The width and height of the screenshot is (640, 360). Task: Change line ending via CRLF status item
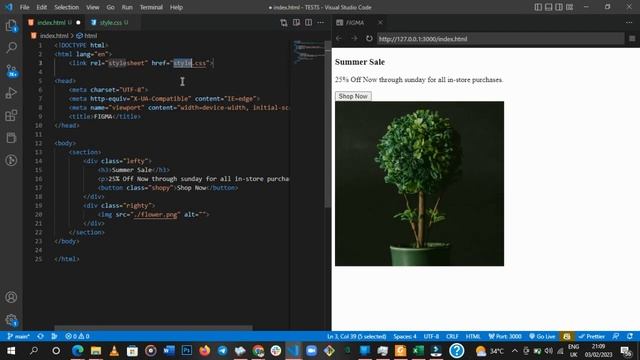click(x=452, y=336)
